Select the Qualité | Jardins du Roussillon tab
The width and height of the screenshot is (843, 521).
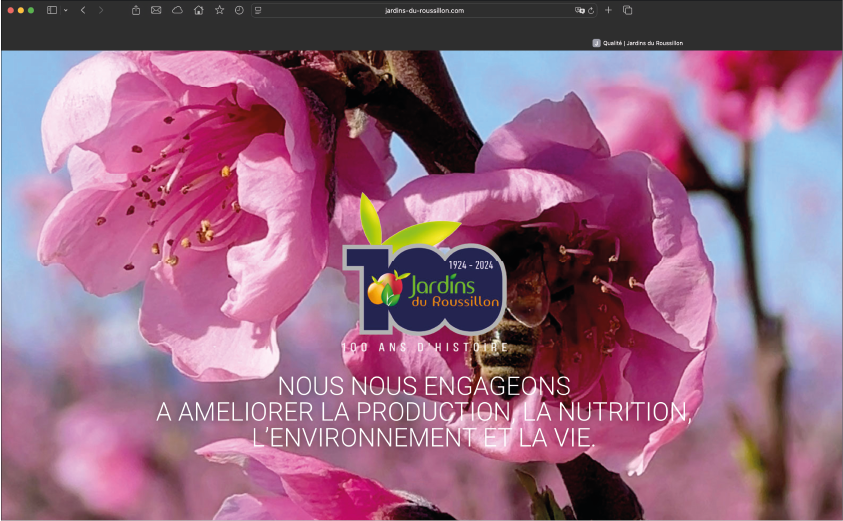[638, 43]
